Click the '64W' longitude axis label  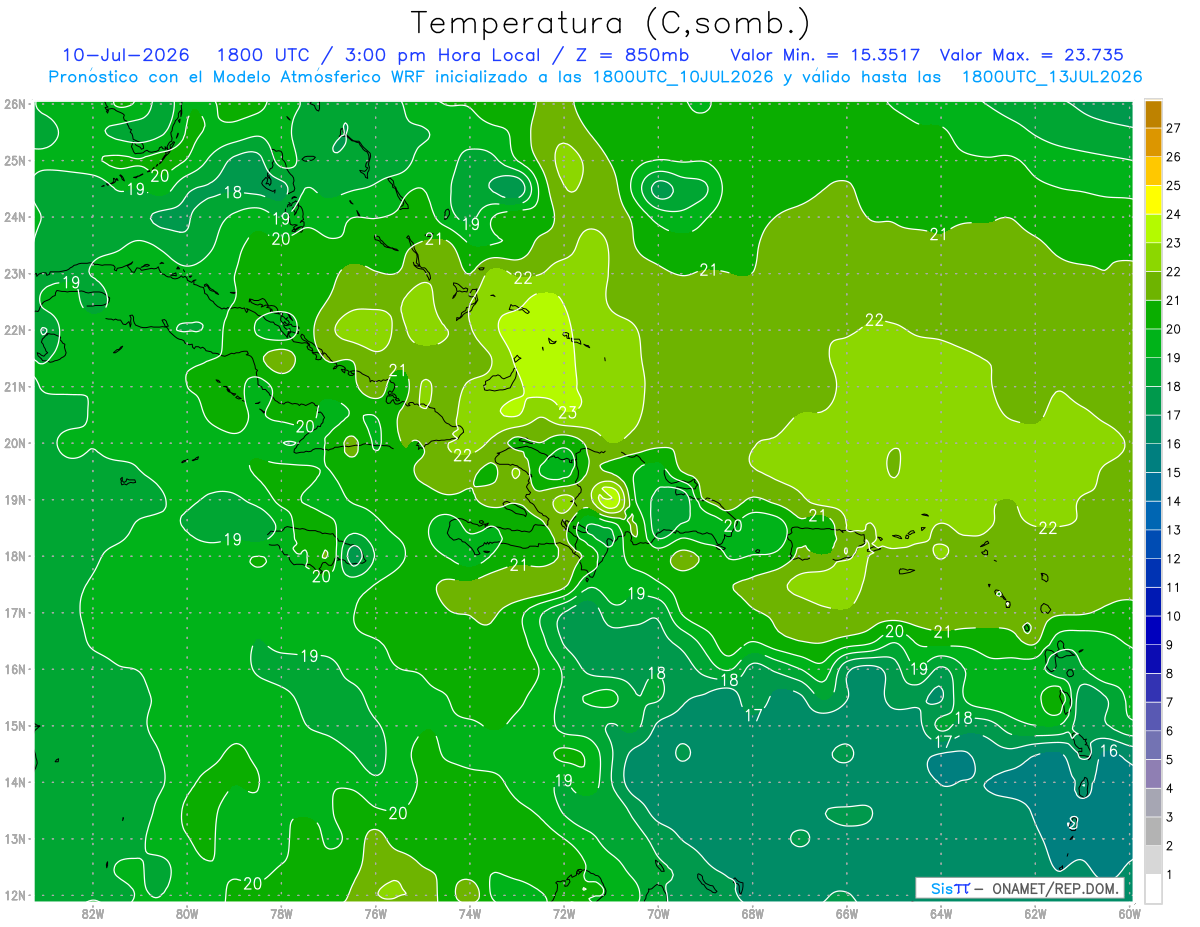pyautogui.click(x=941, y=912)
